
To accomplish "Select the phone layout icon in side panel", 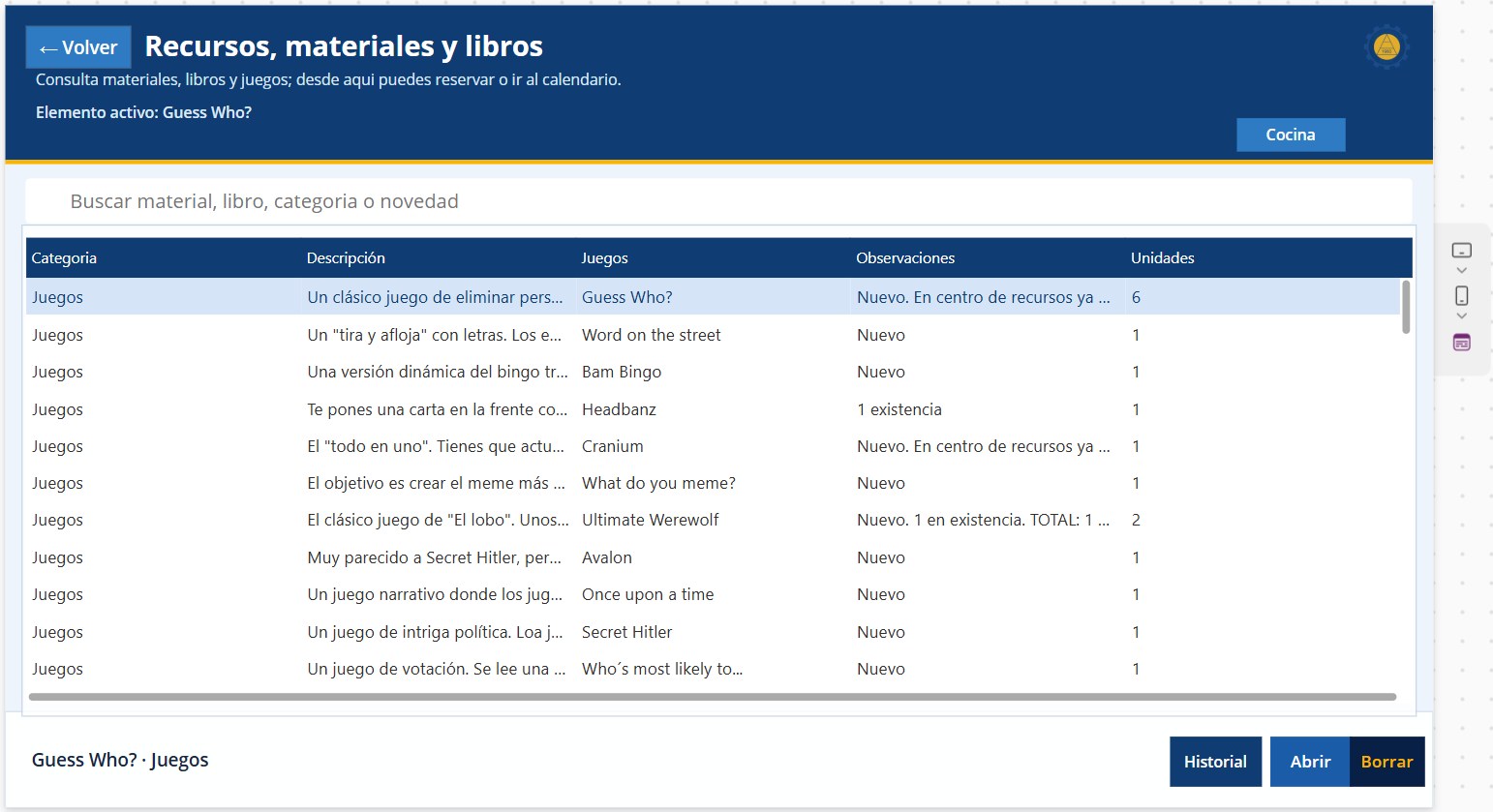I will [x=1462, y=296].
